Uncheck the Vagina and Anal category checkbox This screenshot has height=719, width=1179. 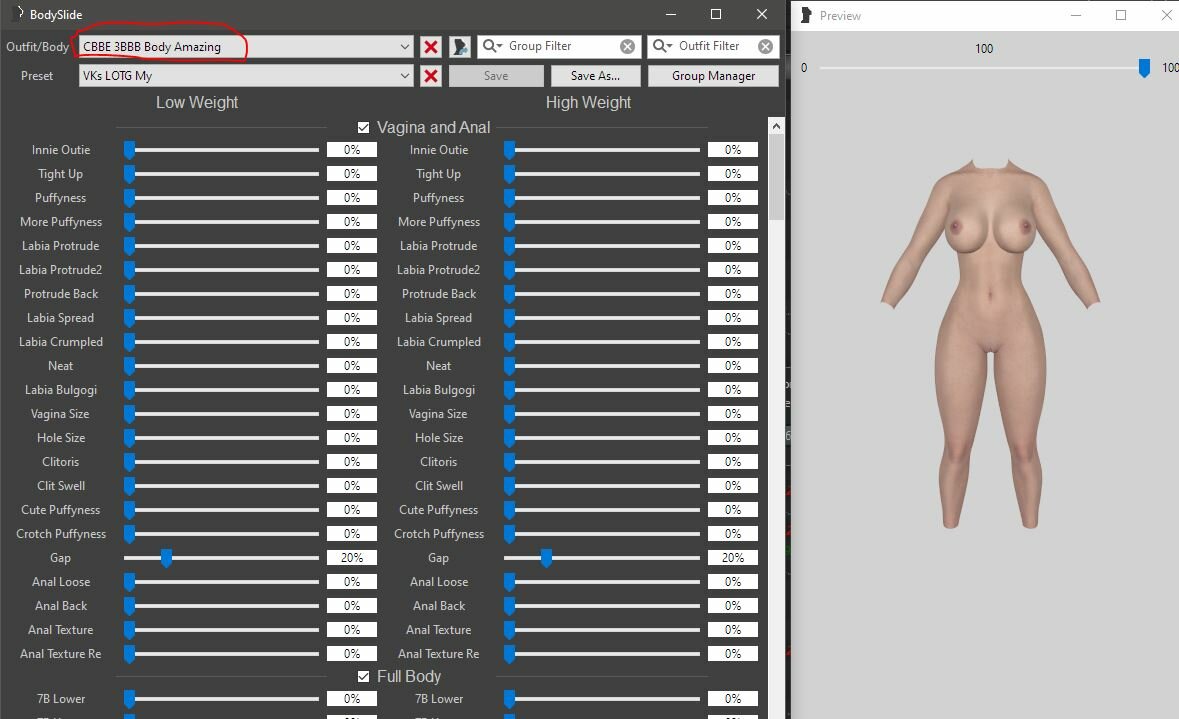[x=364, y=127]
